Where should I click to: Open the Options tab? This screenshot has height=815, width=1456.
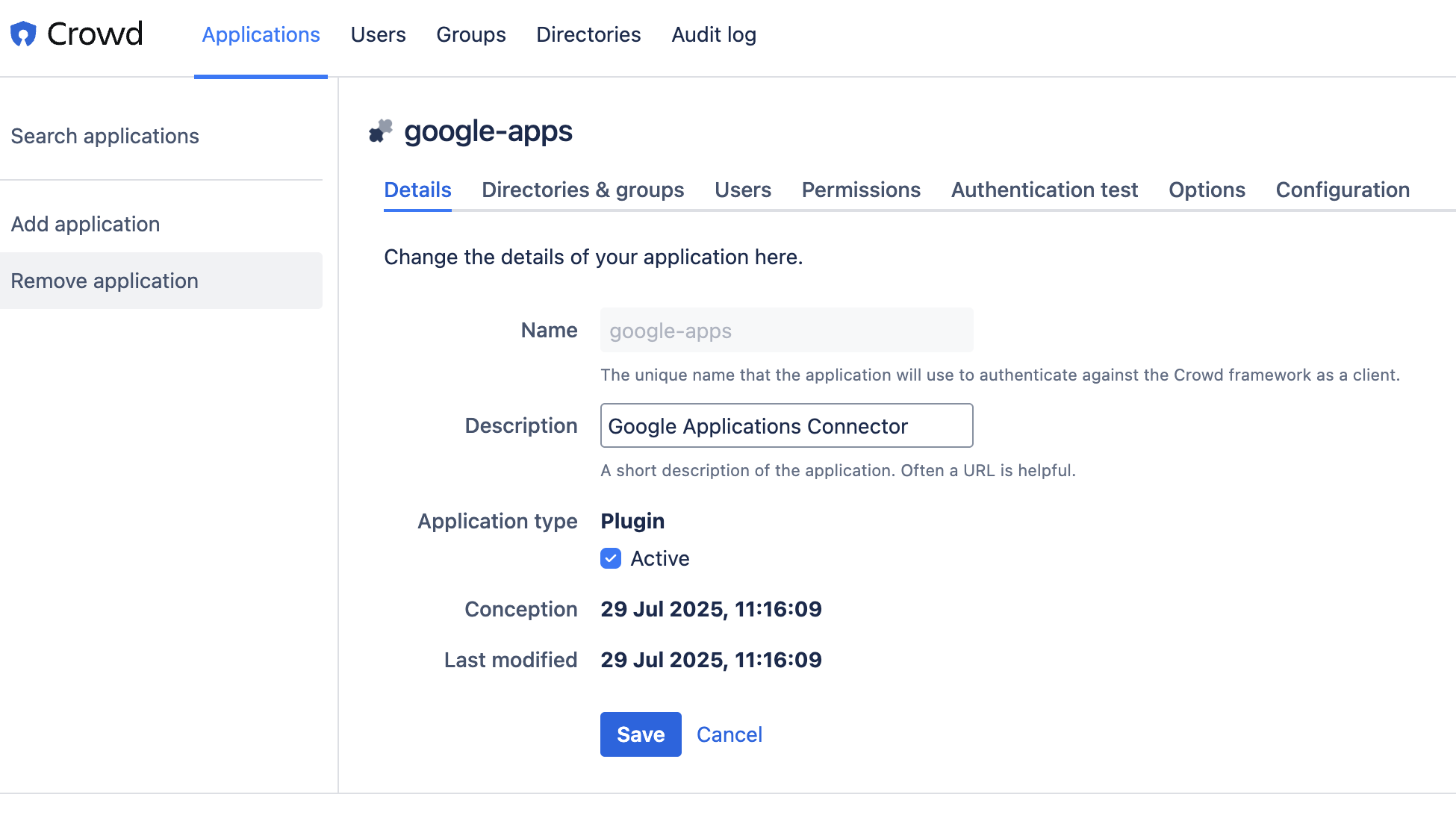click(1207, 190)
